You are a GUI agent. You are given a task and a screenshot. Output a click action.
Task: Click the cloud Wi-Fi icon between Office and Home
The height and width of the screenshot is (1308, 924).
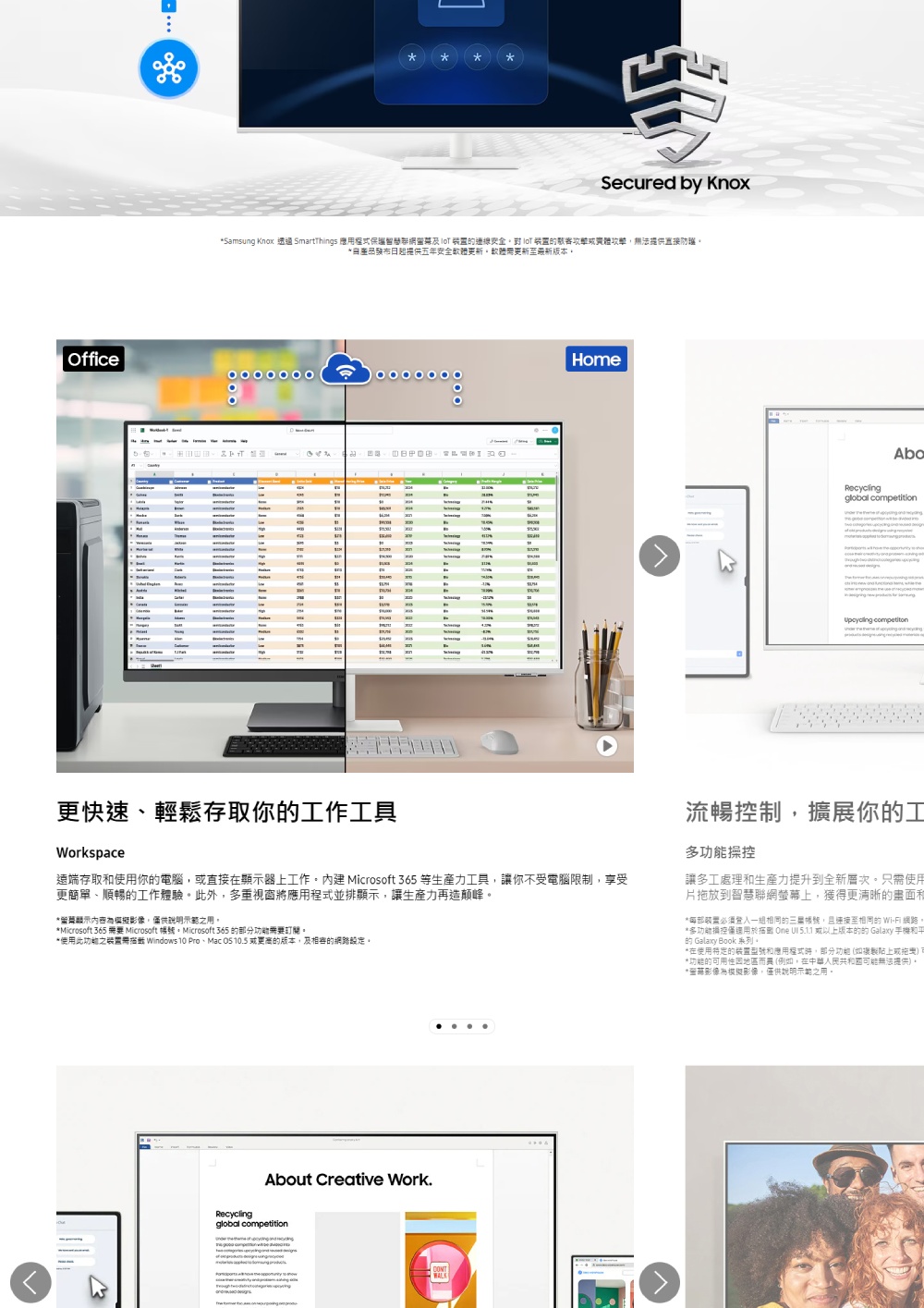coord(345,369)
